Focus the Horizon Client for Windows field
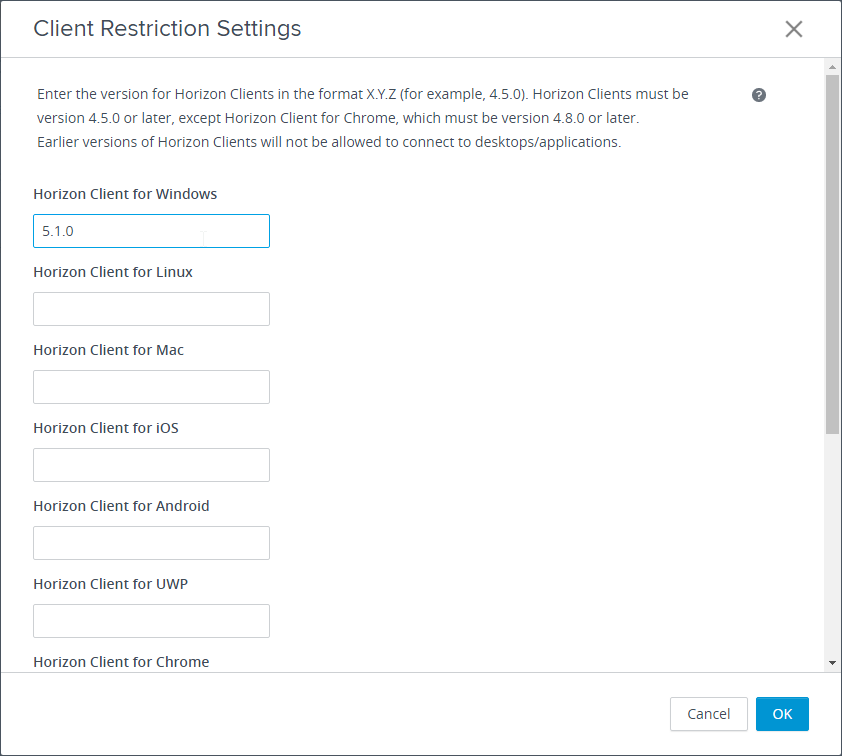Viewport: 842px width, 756px height. [x=151, y=231]
